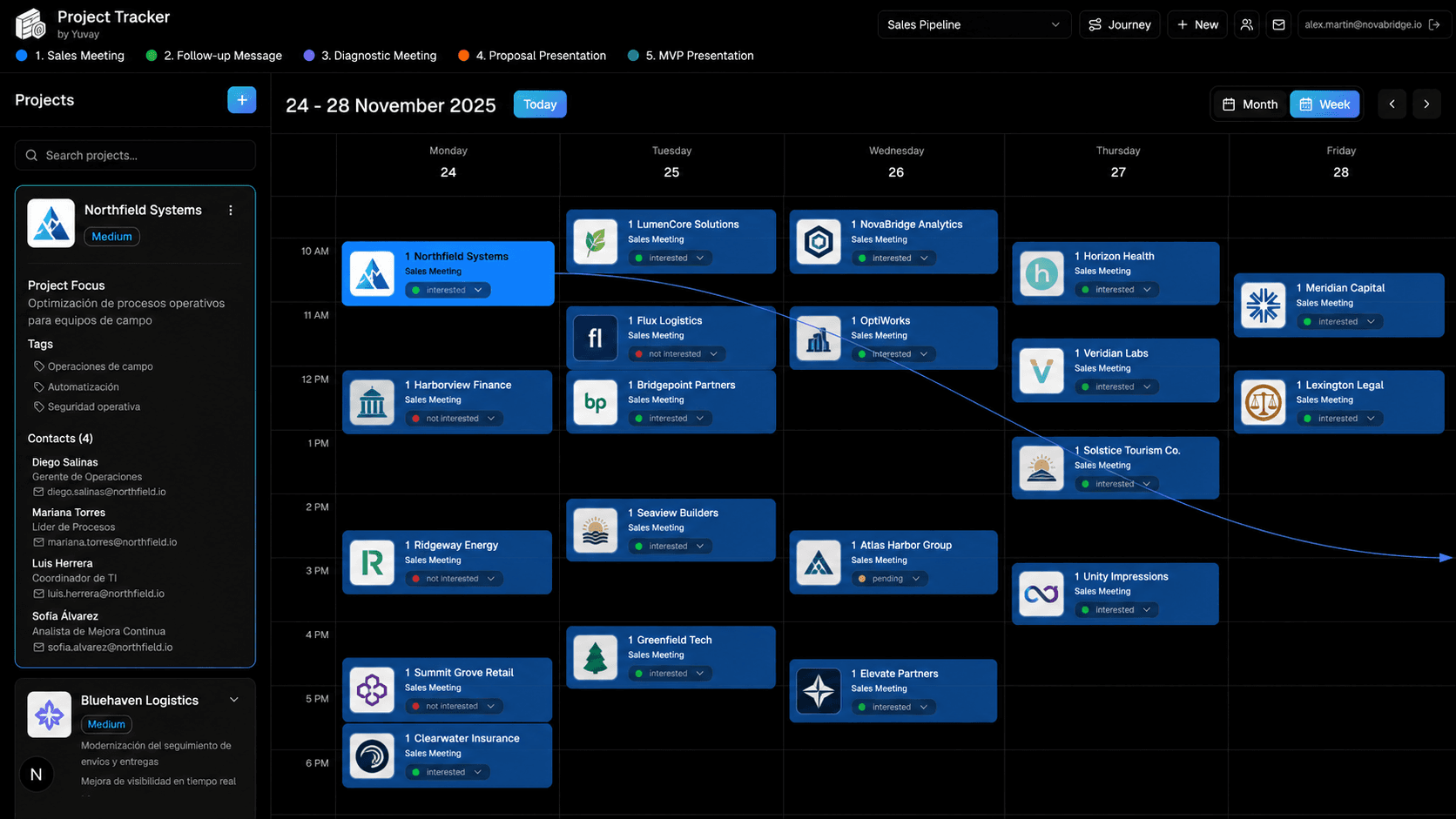This screenshot has height=819, width=1456.
Task: Open the users icon in top bar
Action: pos(1247,24)
